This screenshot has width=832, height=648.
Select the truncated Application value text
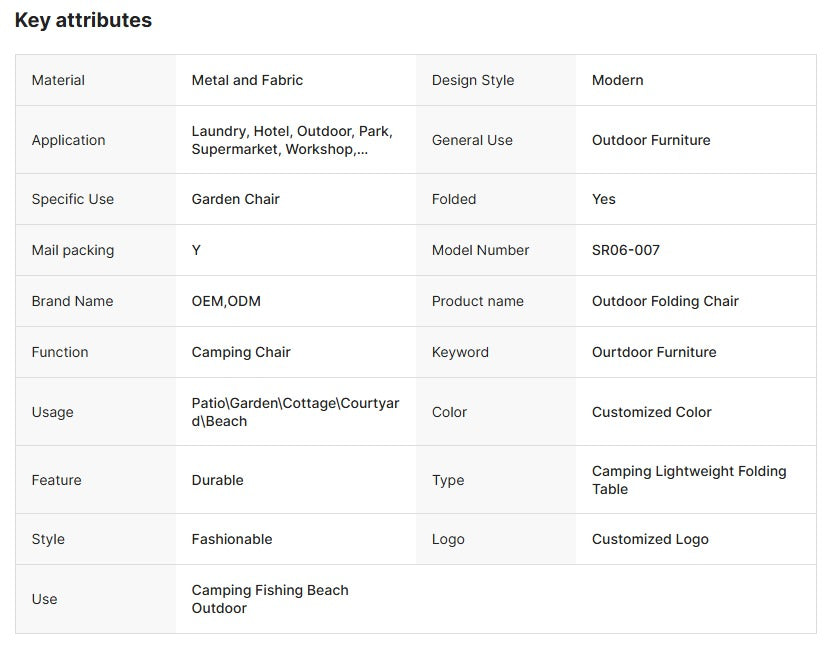click(x=291, y=140)
